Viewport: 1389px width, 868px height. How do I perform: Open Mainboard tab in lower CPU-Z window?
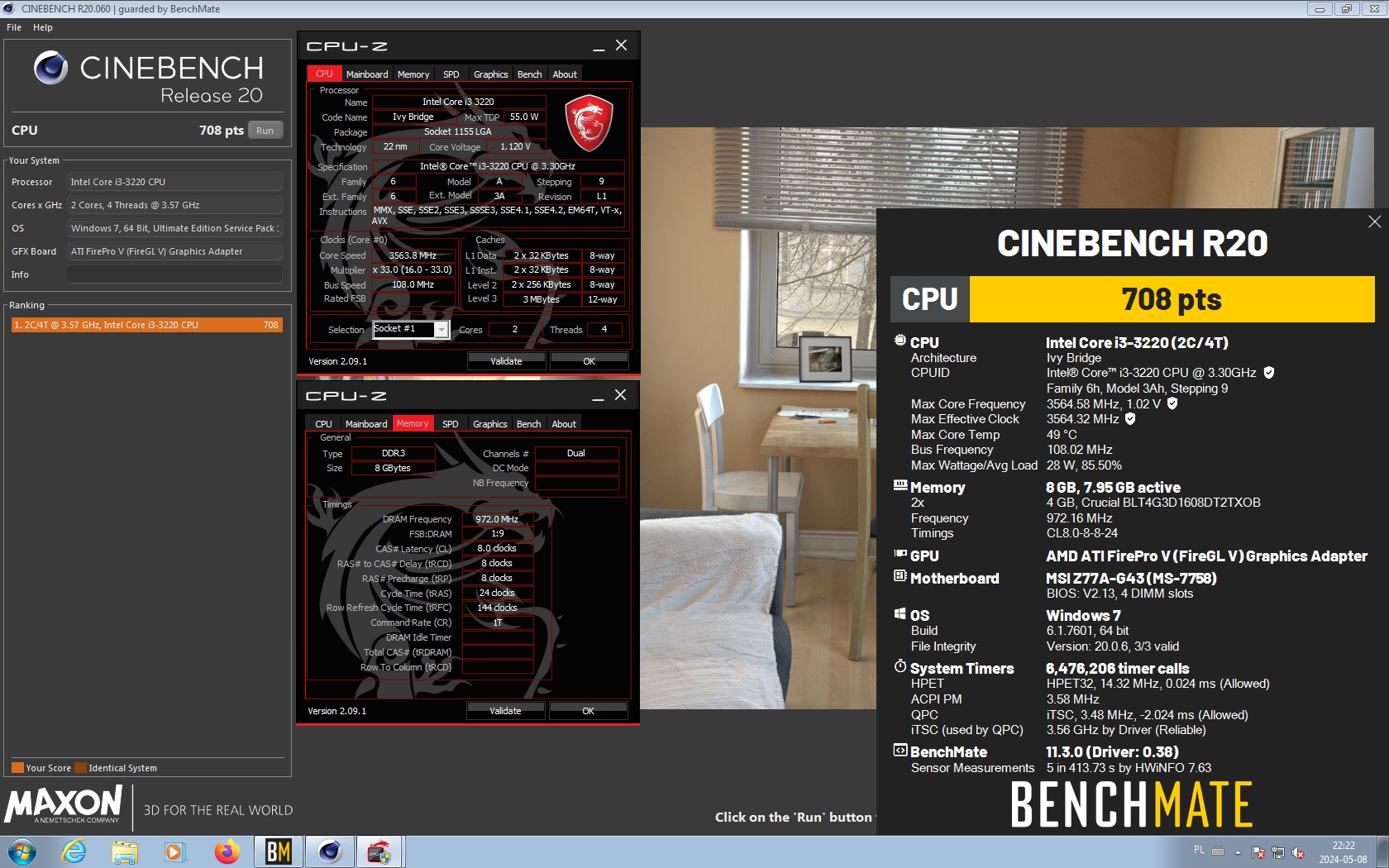366,424
